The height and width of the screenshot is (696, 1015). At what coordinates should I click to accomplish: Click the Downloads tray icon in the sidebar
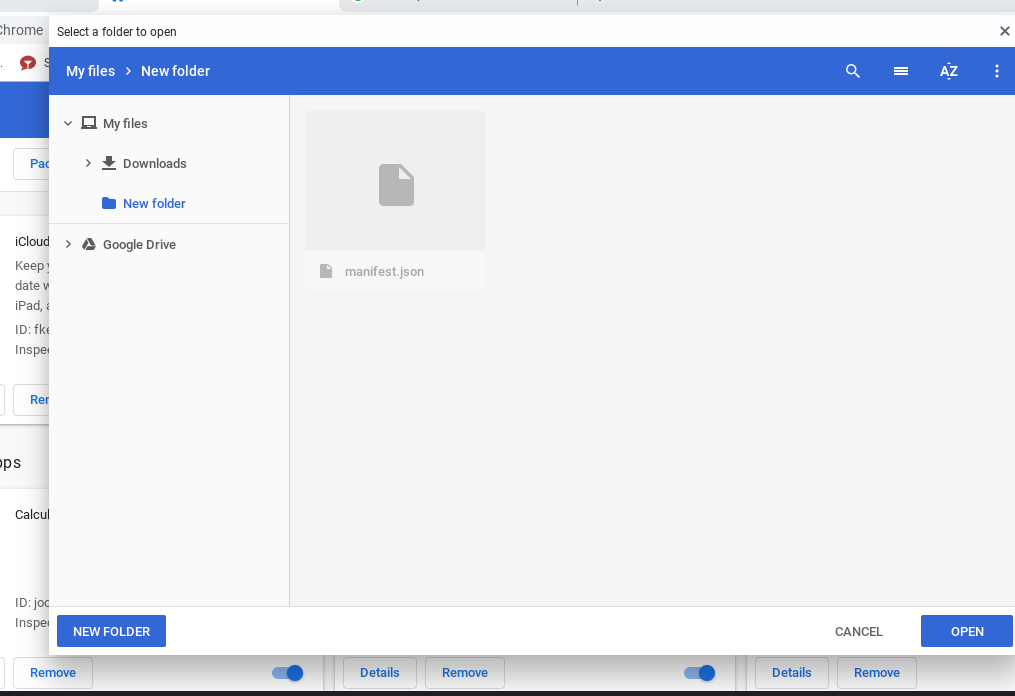(x=109, y=163)
